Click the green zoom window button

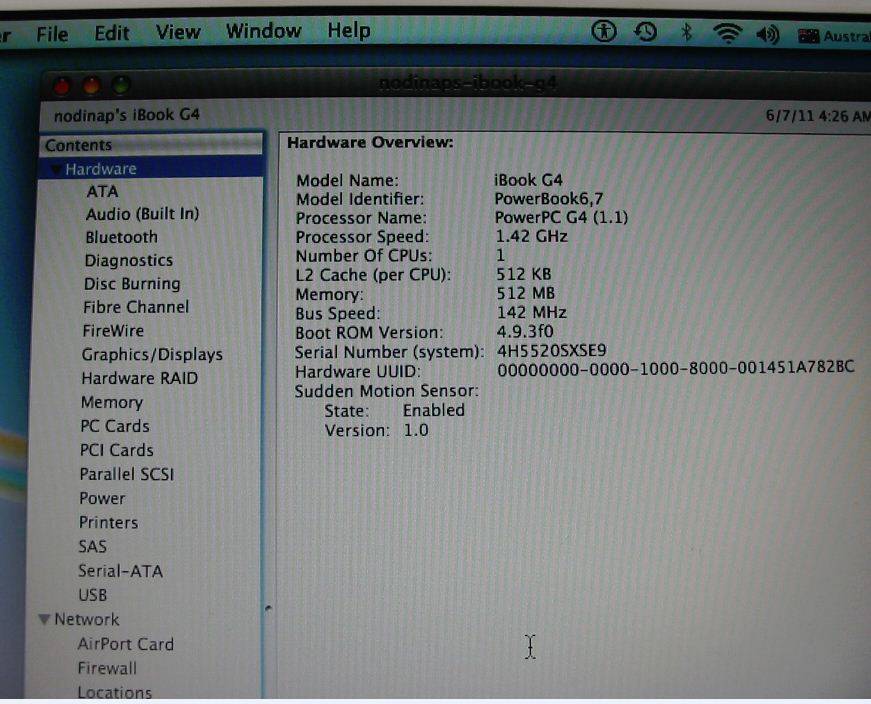[121, 86]
